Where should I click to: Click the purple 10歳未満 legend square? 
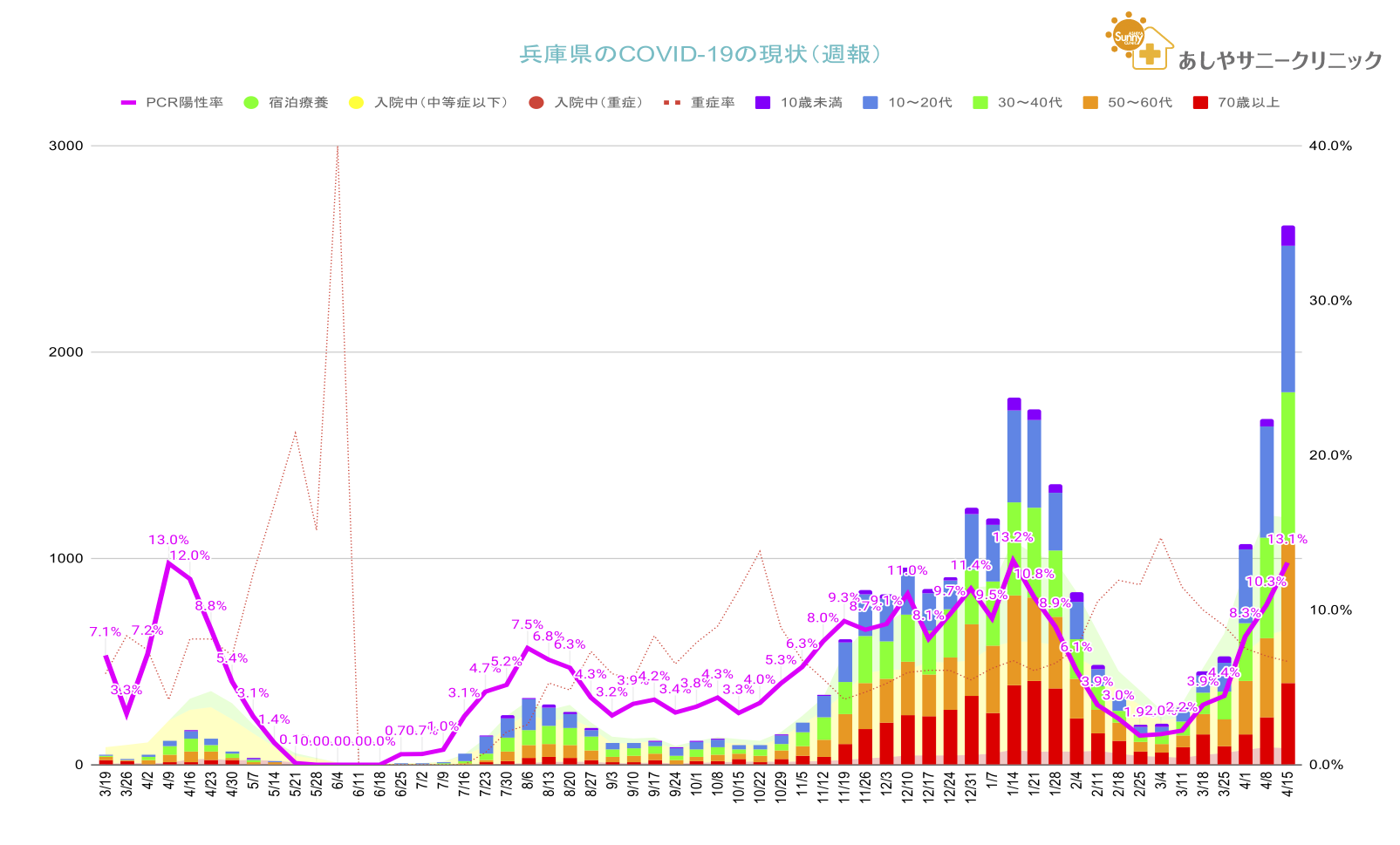(x=762, y=103)
